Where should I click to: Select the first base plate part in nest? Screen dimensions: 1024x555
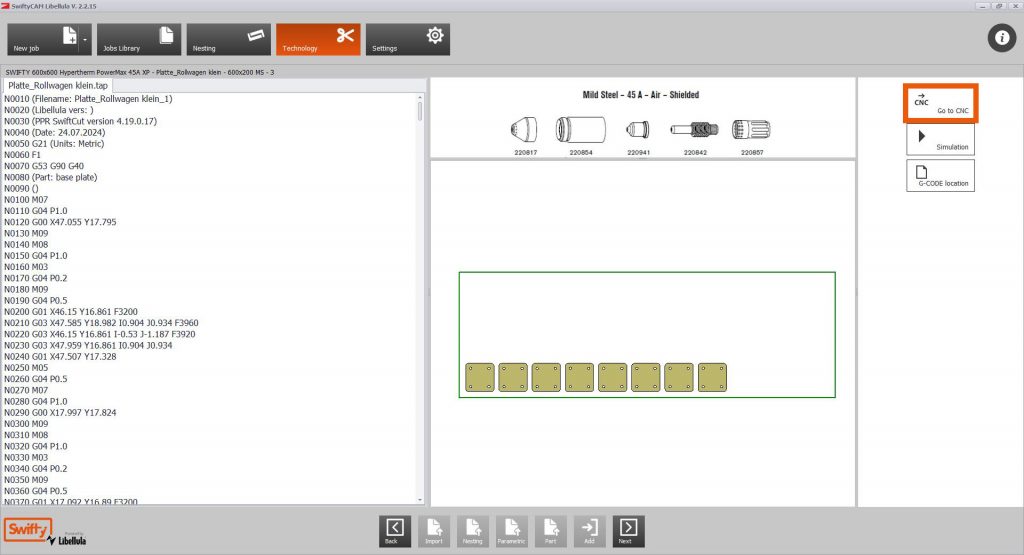(x=480, y=377)
